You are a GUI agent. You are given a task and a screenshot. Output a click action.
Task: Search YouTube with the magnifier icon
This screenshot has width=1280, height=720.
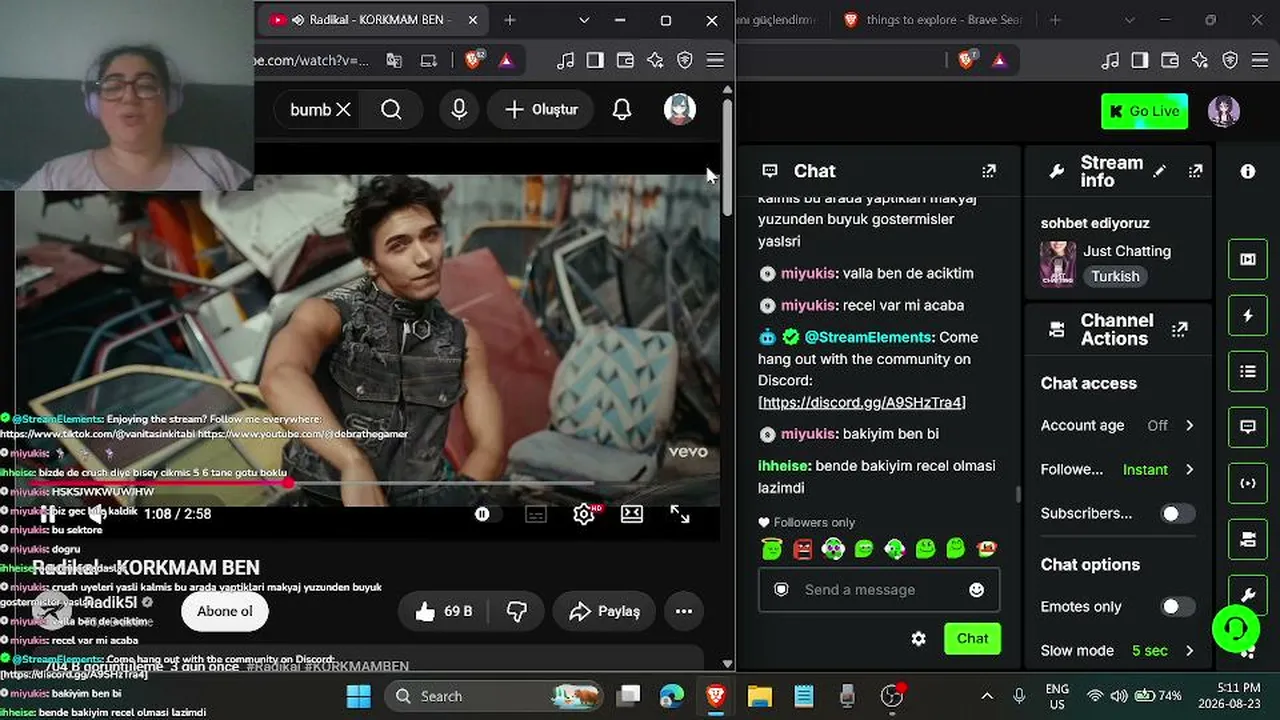tap(391, 110)
